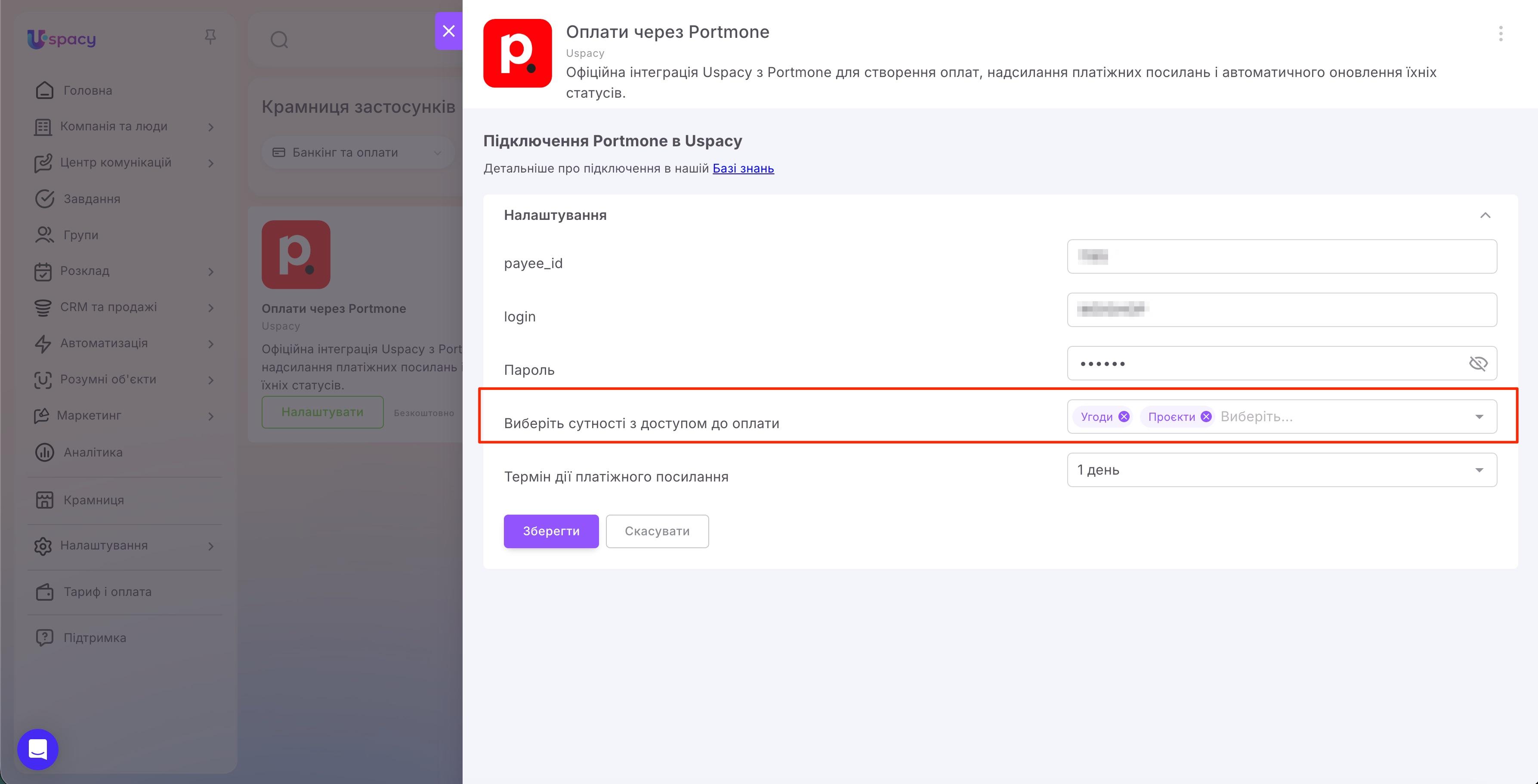The height and width of the screenshot is (784, 1538).
Task: Click the CRM та продажі icon
Action: [x=43, y=308]
